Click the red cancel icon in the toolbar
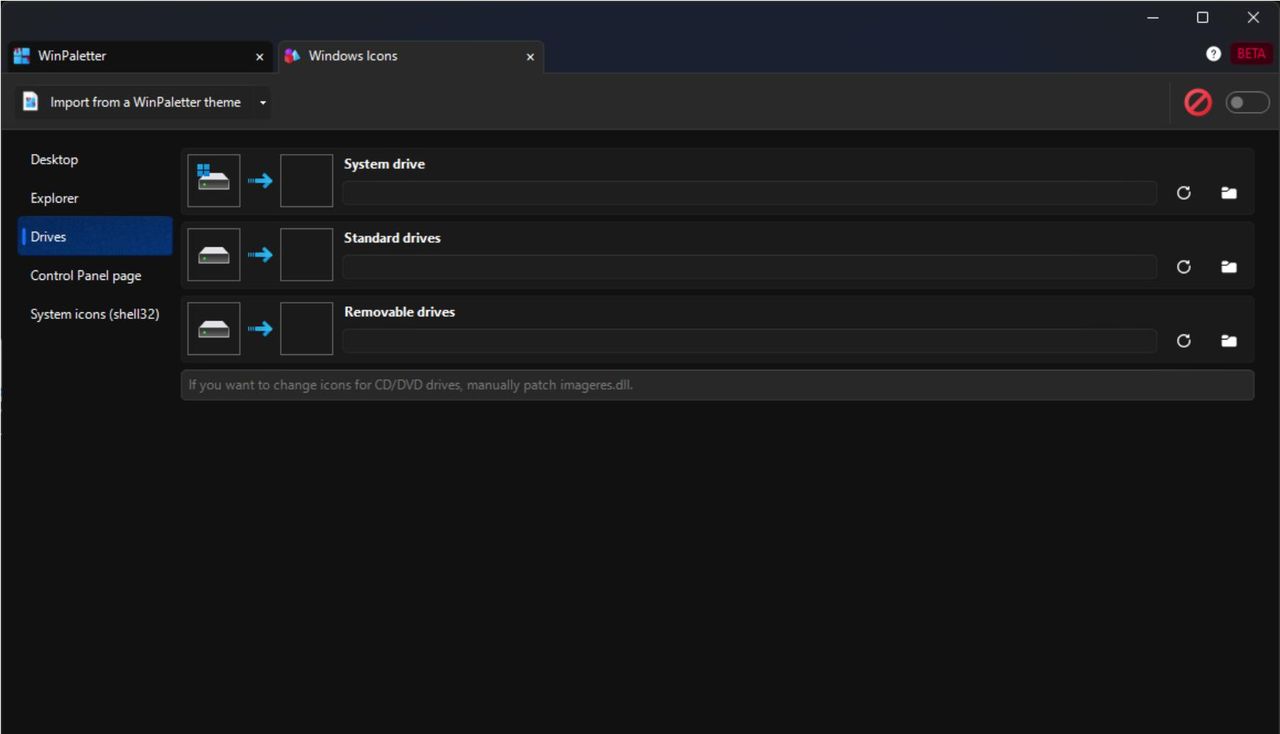 (1197, 102)
